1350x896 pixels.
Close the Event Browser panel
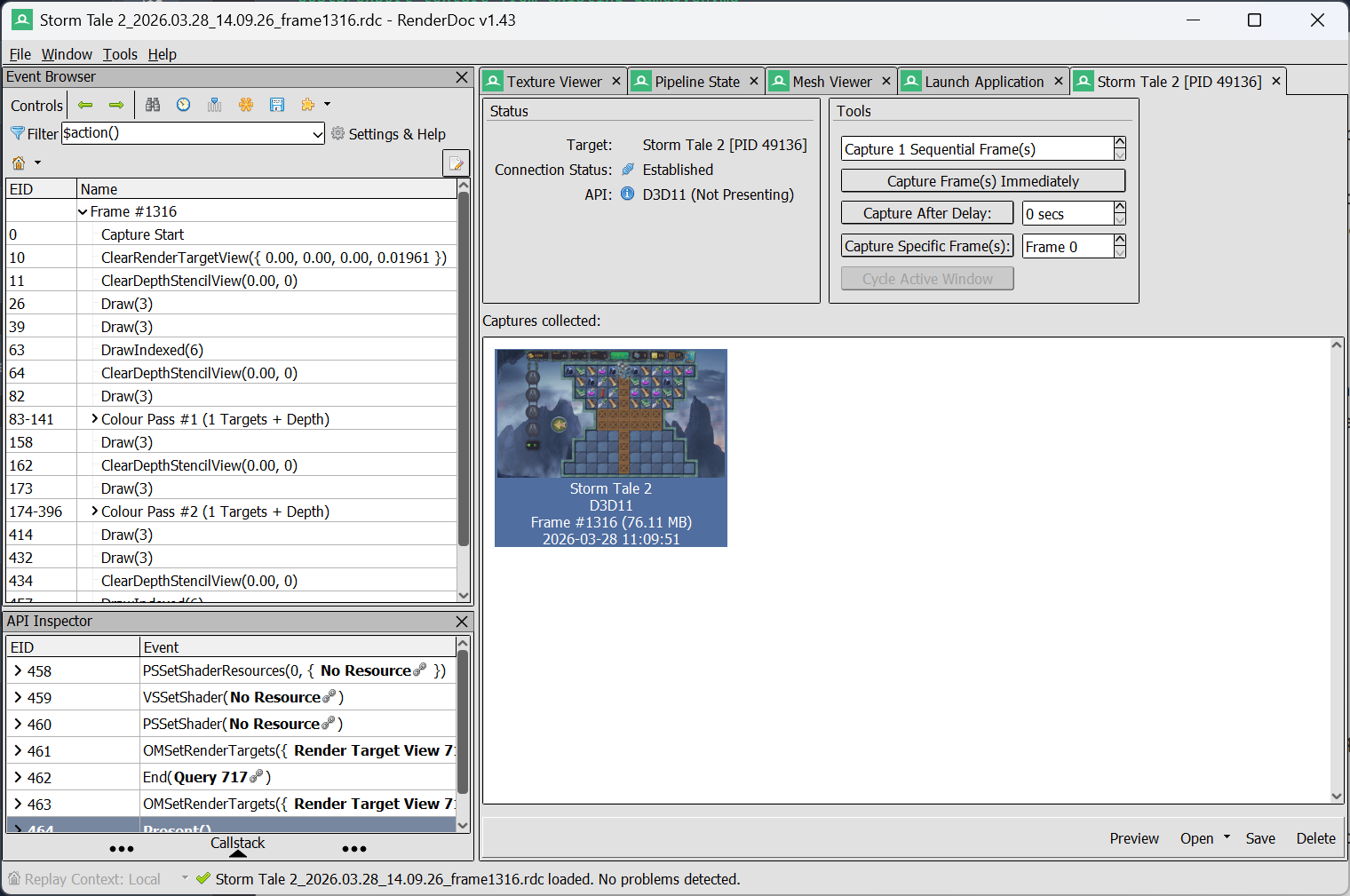[x=462, y=77]
